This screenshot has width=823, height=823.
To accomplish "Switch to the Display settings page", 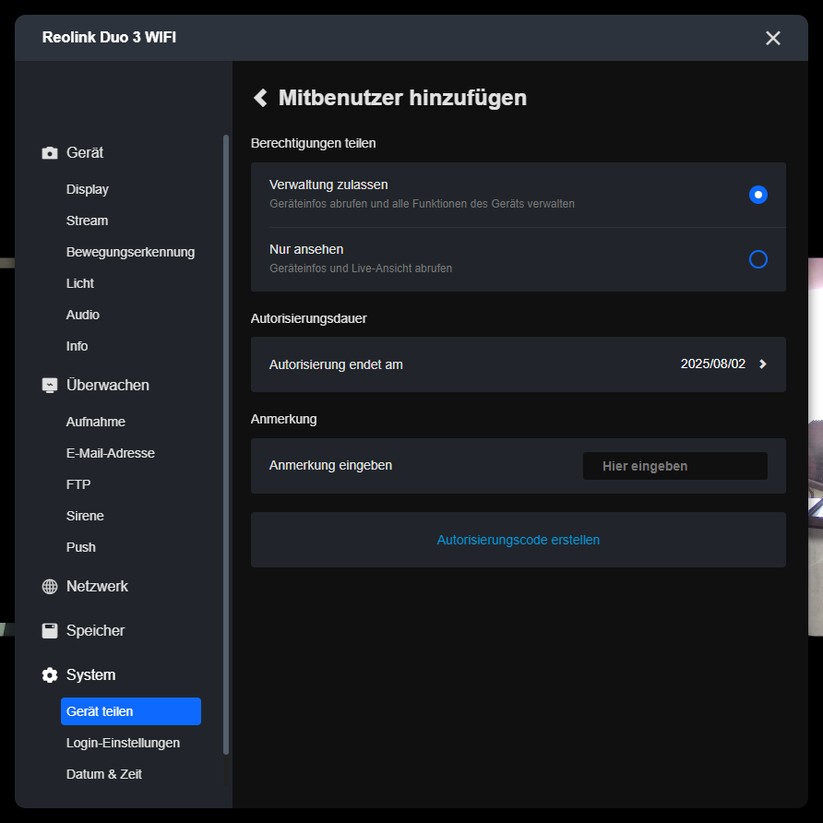I will click(x=87, y=189).
